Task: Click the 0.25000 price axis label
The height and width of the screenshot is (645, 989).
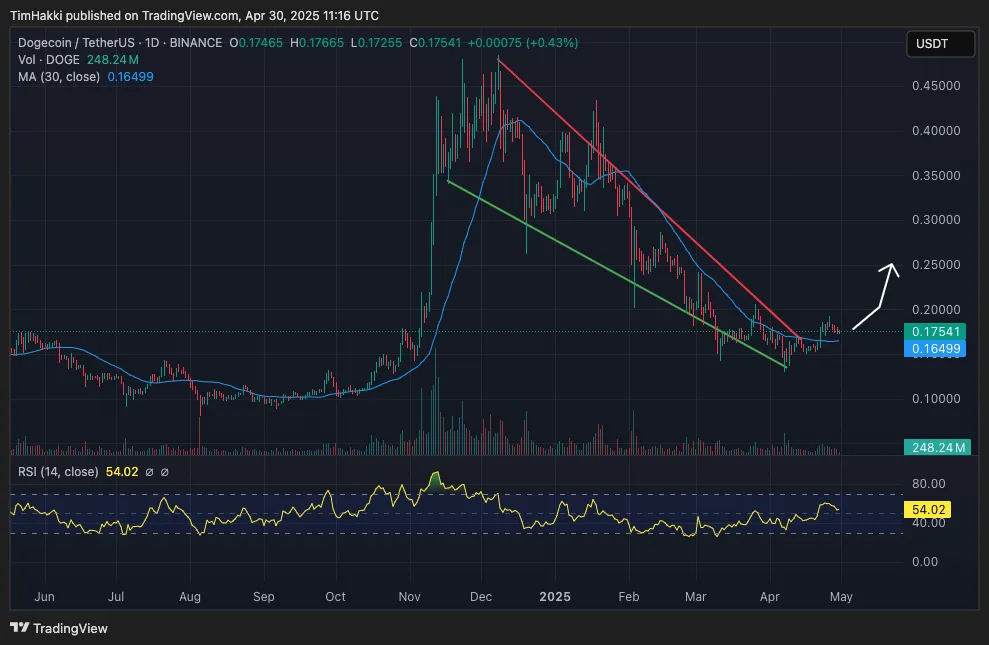Action: (937, 265)
